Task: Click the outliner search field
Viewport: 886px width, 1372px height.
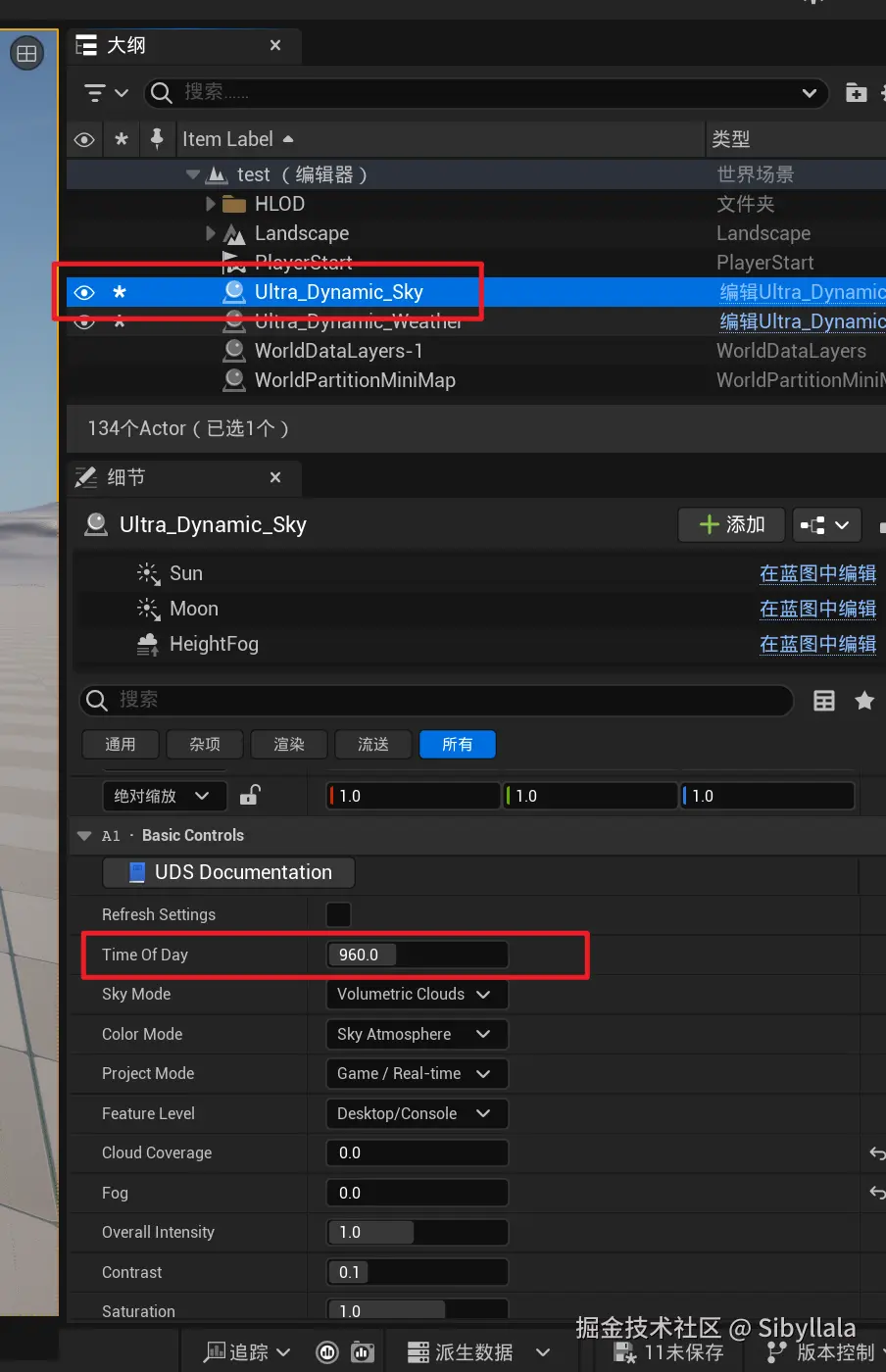Action: [x=486, y=93]
